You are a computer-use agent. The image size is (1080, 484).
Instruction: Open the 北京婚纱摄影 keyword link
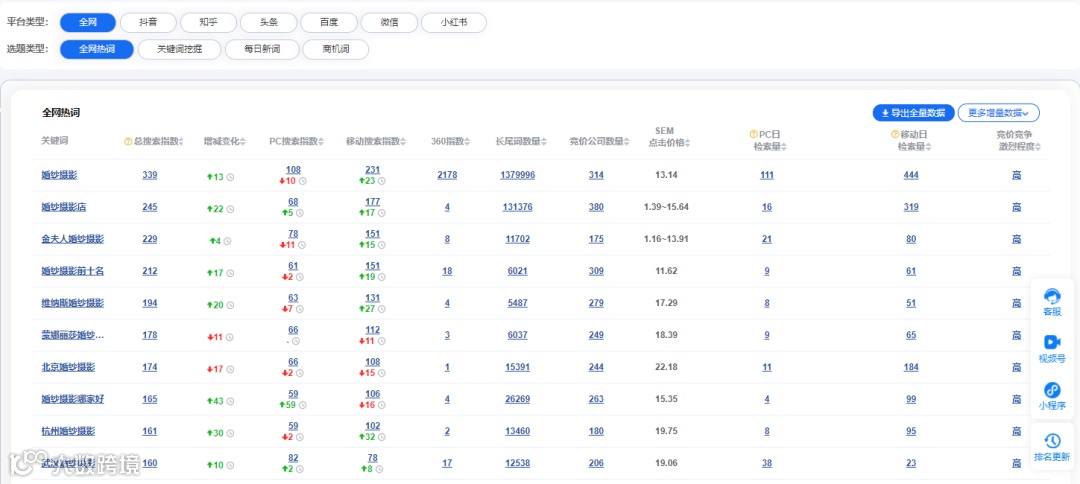68,368
